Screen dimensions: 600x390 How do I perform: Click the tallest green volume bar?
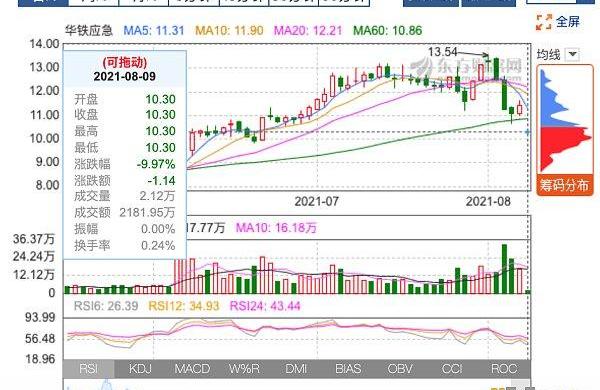coord(504,269)
